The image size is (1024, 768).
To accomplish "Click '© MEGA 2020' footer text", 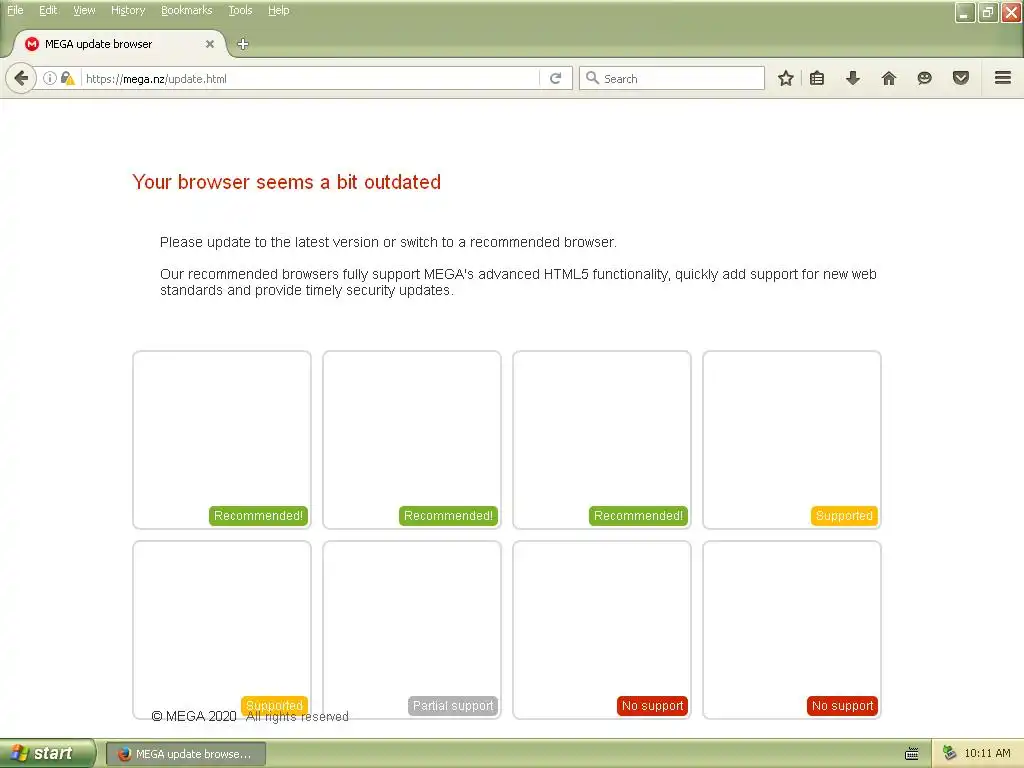I will (194, 716).
